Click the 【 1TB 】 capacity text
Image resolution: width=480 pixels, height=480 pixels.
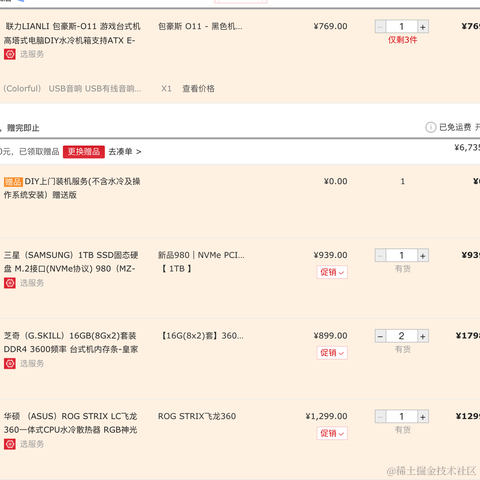coord(177,269)
